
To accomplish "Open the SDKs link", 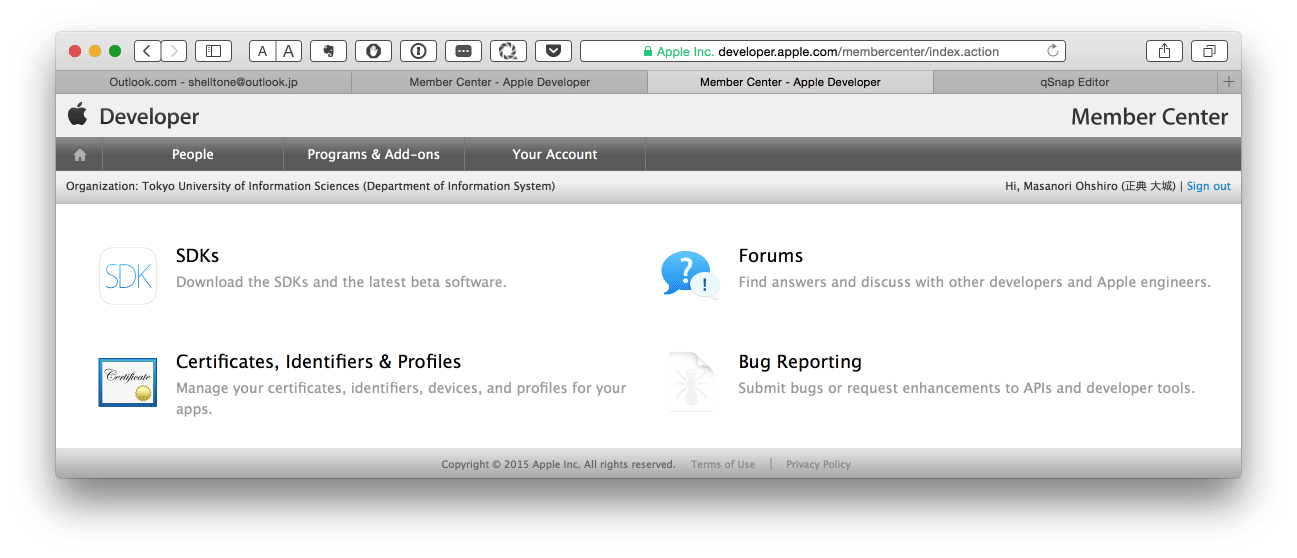I will pyautogui.click(x=197, y=256).
